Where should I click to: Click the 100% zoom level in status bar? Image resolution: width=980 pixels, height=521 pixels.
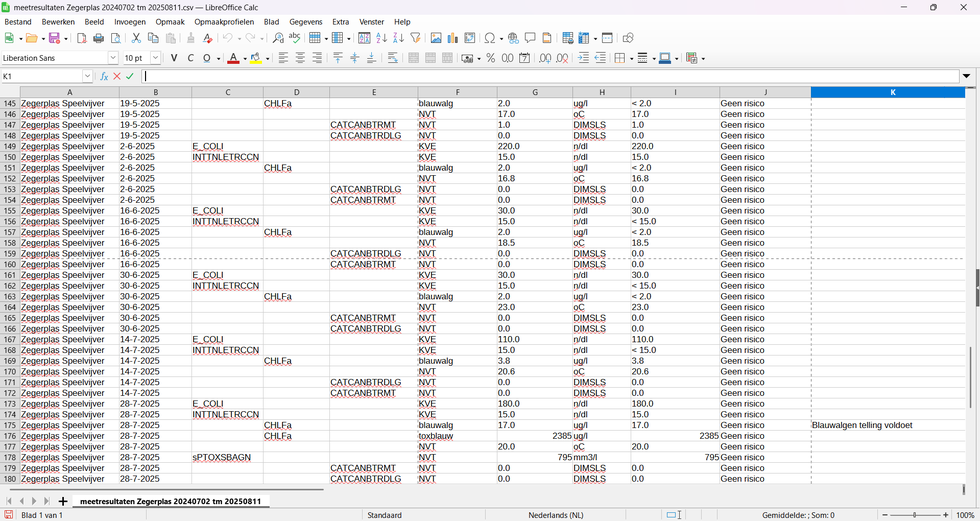tap(966, 515)
